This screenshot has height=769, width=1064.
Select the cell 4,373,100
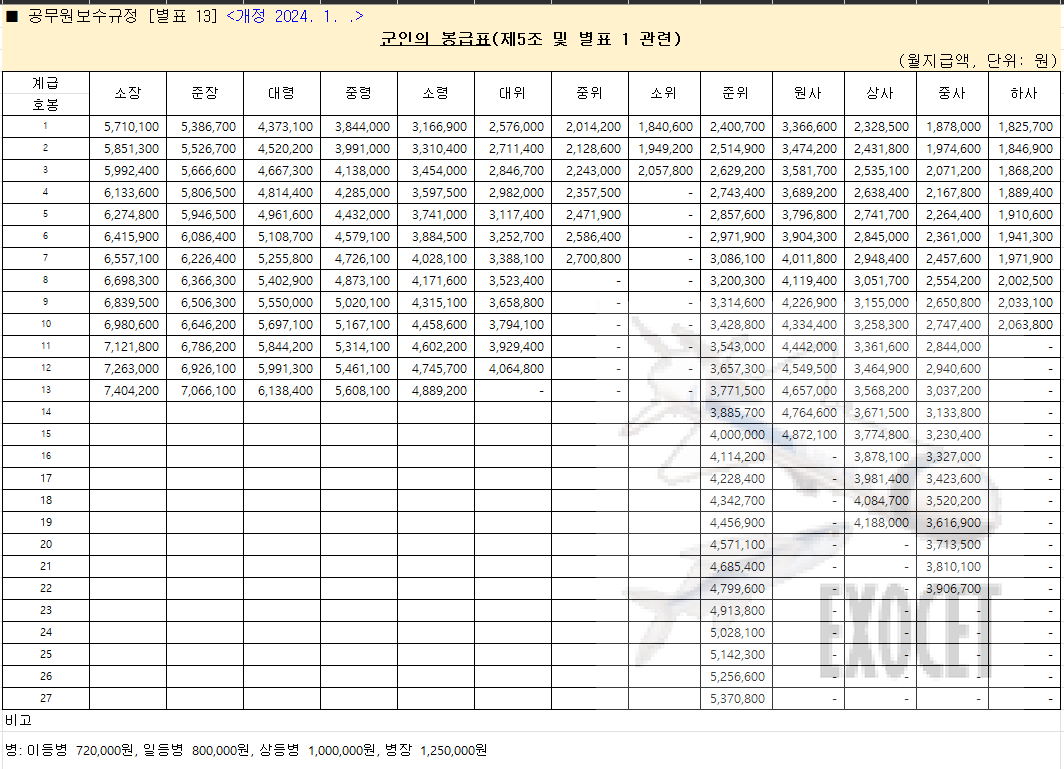click(282, 127)
